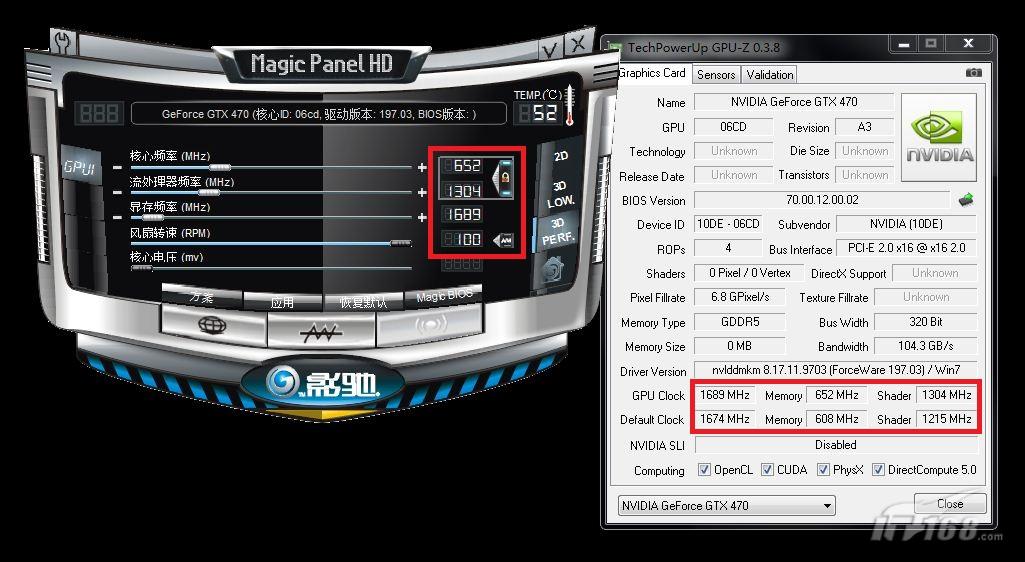Click the NVIDIA logo in GPU-Z
The image size is (1025, 562).
[x=939, y=139]
